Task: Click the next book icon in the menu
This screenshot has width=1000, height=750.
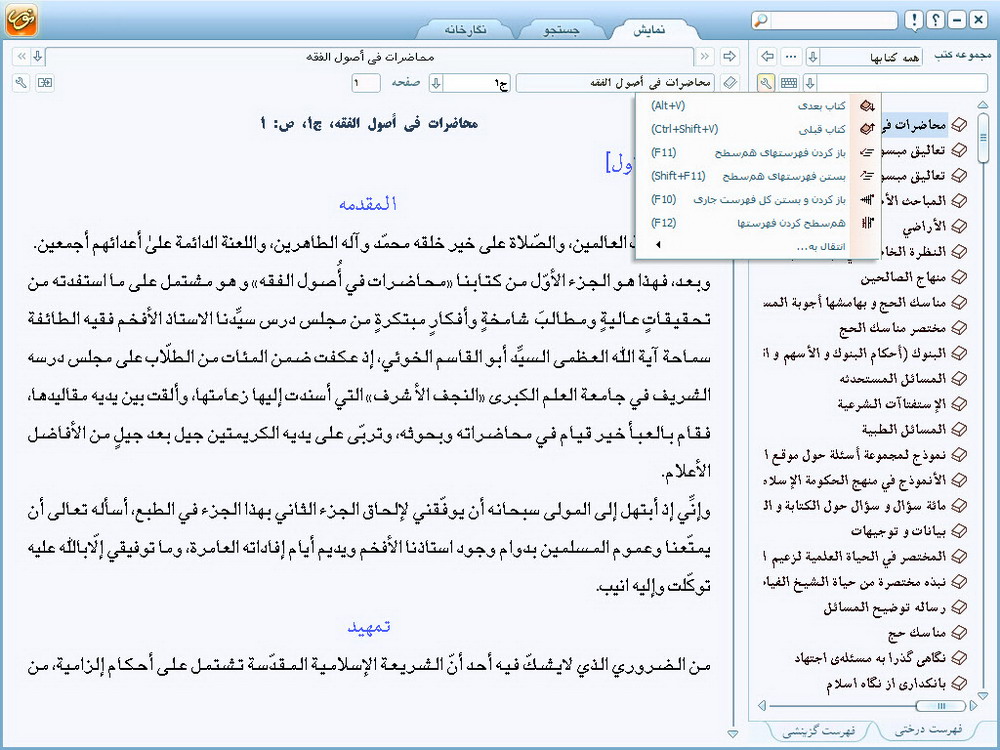Action: click(x=867, y=105)
